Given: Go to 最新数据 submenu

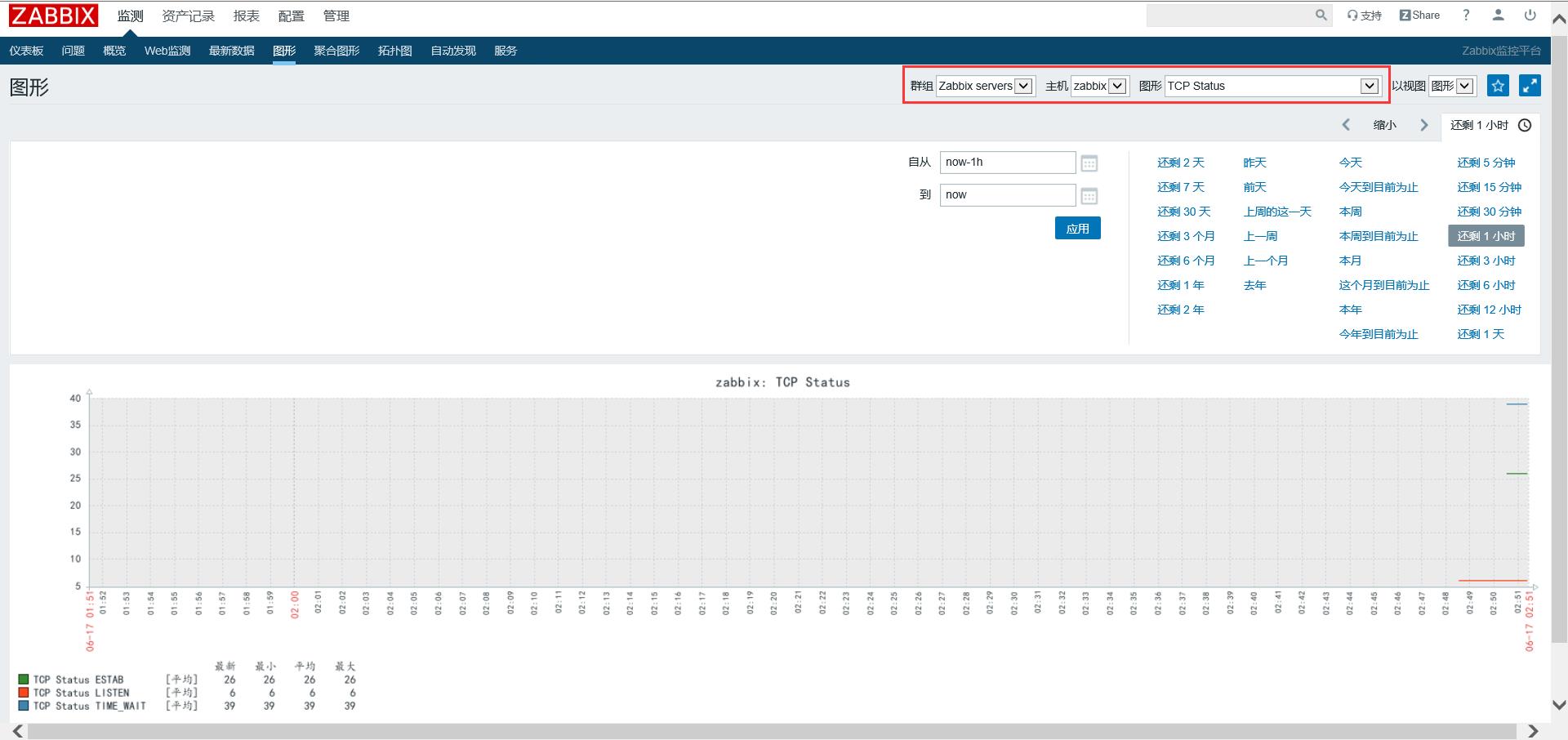Looking at the screenshot, I should click(x=231, y=51).
